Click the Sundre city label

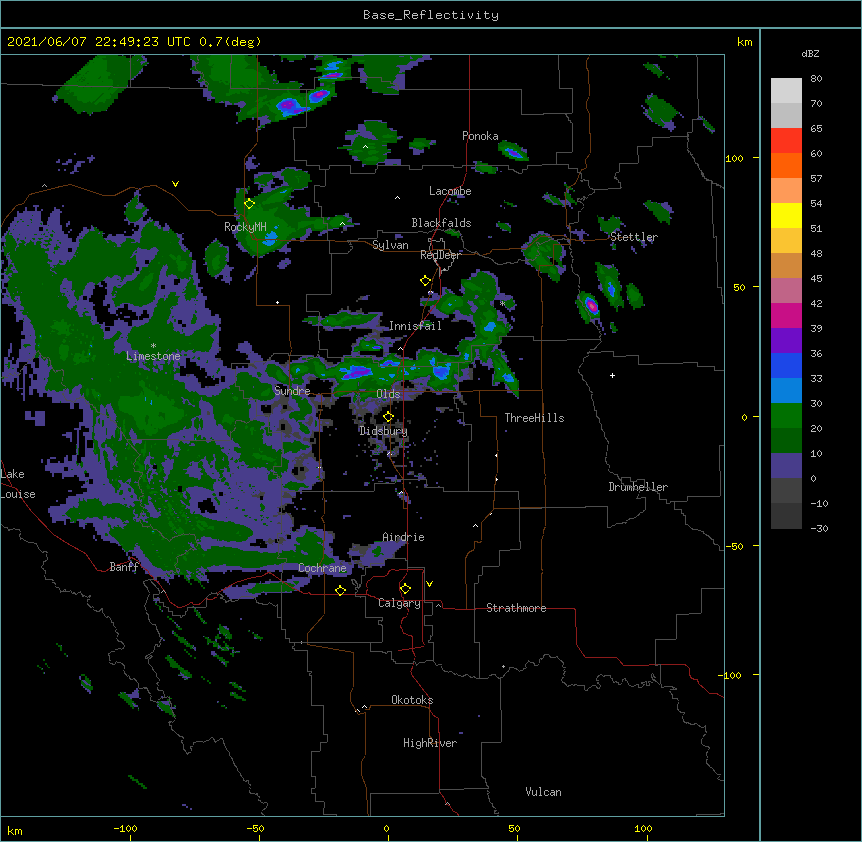coord(292,391)
